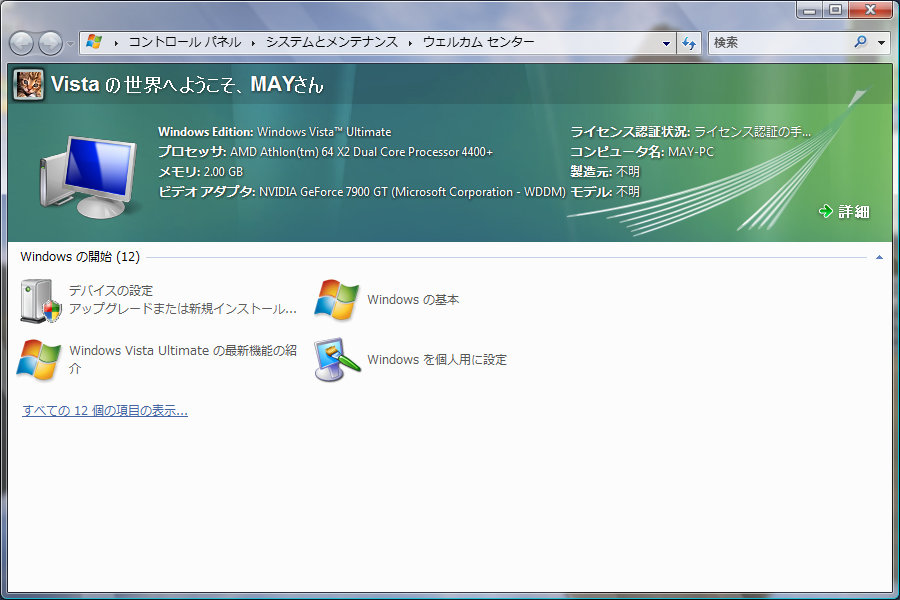Select システムとメンテナンス in the breadcrumb
Image resolution: width=900 pixels, height=600 pixels.
coord(331,42)
